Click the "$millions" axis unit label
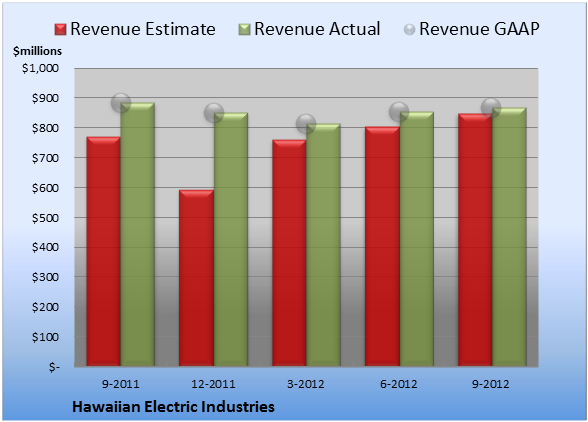The width and height of the screenshot is (588, 422). click(37, 51)
